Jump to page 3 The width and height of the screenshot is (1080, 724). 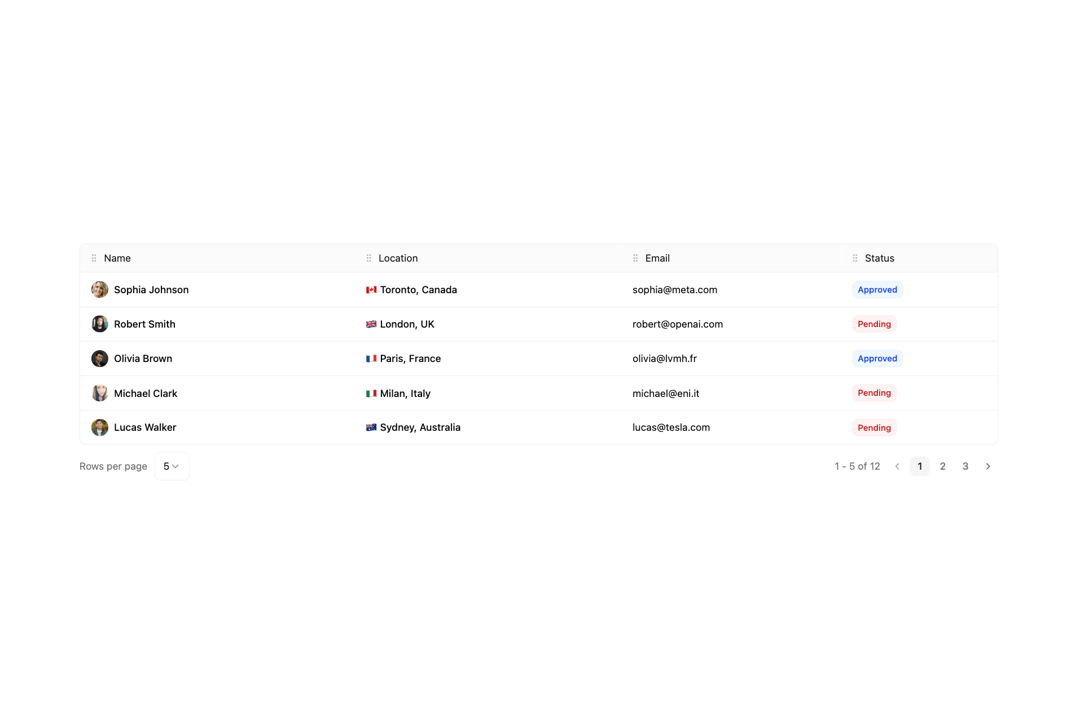click(965, 466)
